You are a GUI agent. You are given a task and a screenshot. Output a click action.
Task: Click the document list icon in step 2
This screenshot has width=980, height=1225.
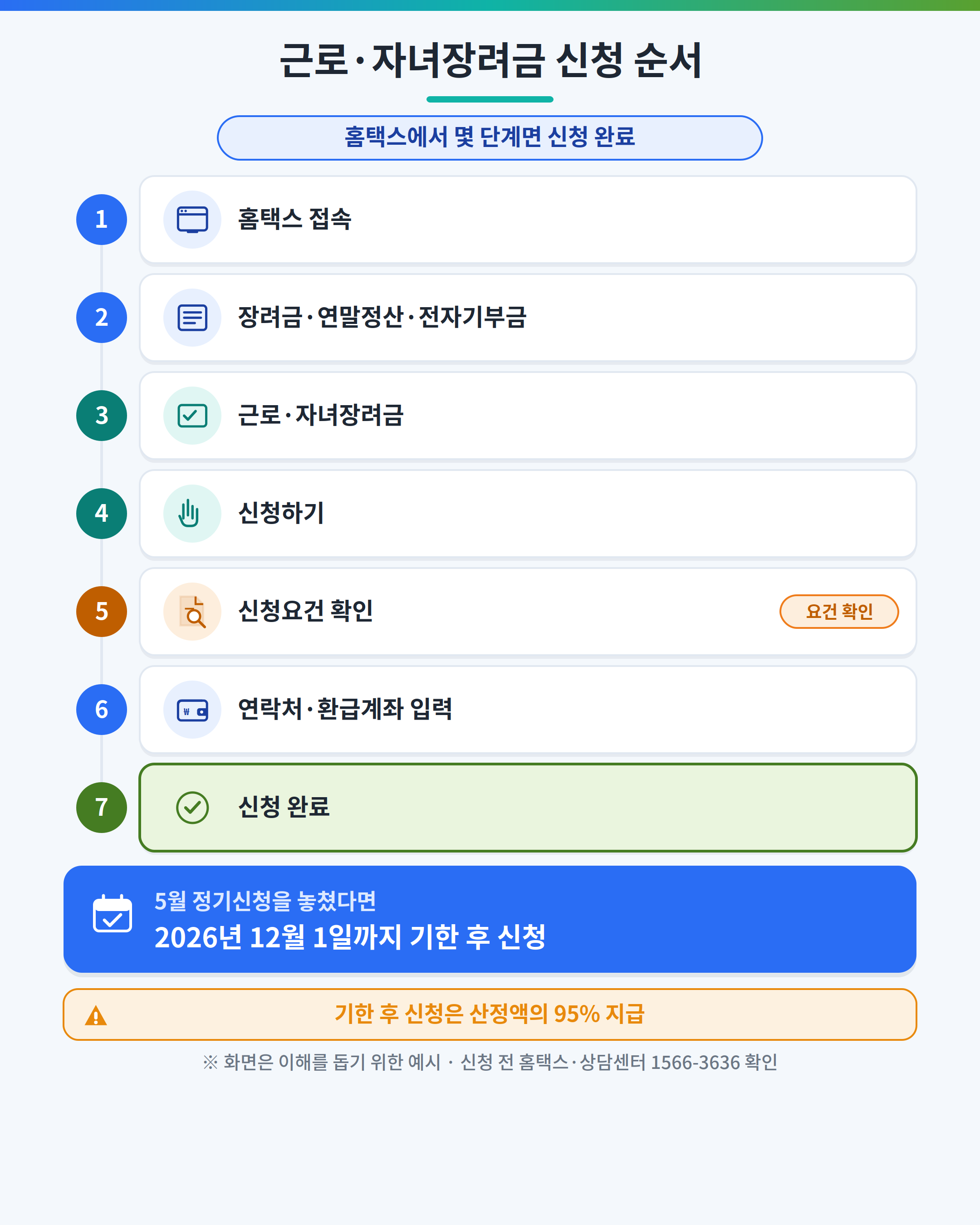(192, 318)
